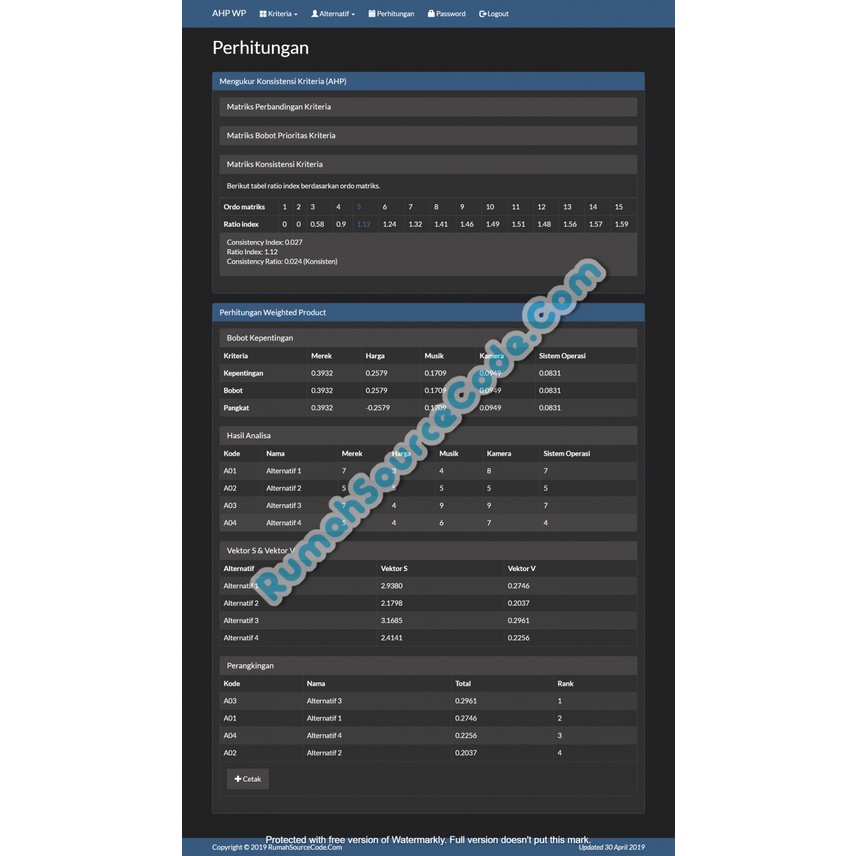Click the Perhitungan page heading
This screenshot has width=856, height=856.
click(260, 47)
